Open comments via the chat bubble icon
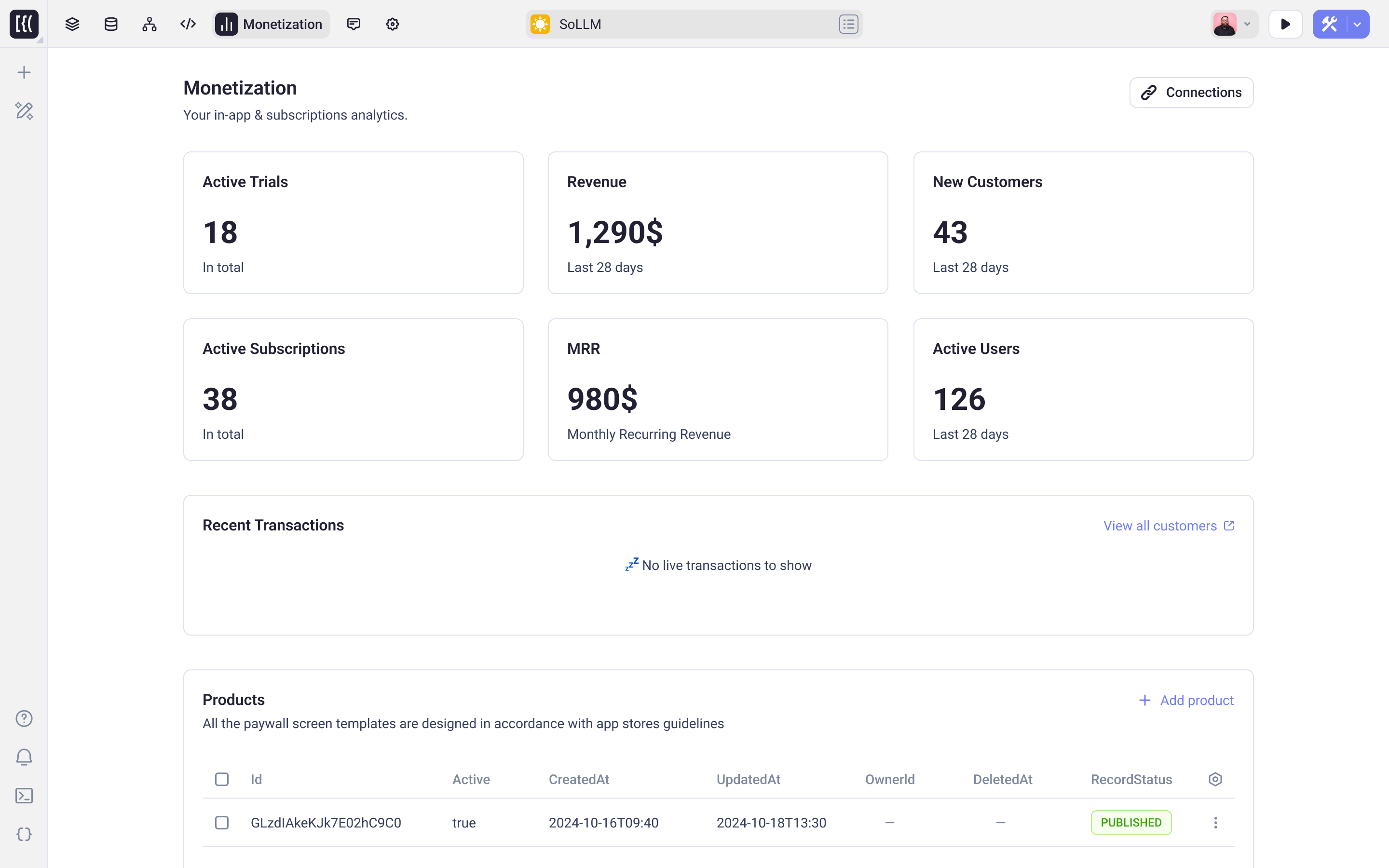 (x=354, y=24)
